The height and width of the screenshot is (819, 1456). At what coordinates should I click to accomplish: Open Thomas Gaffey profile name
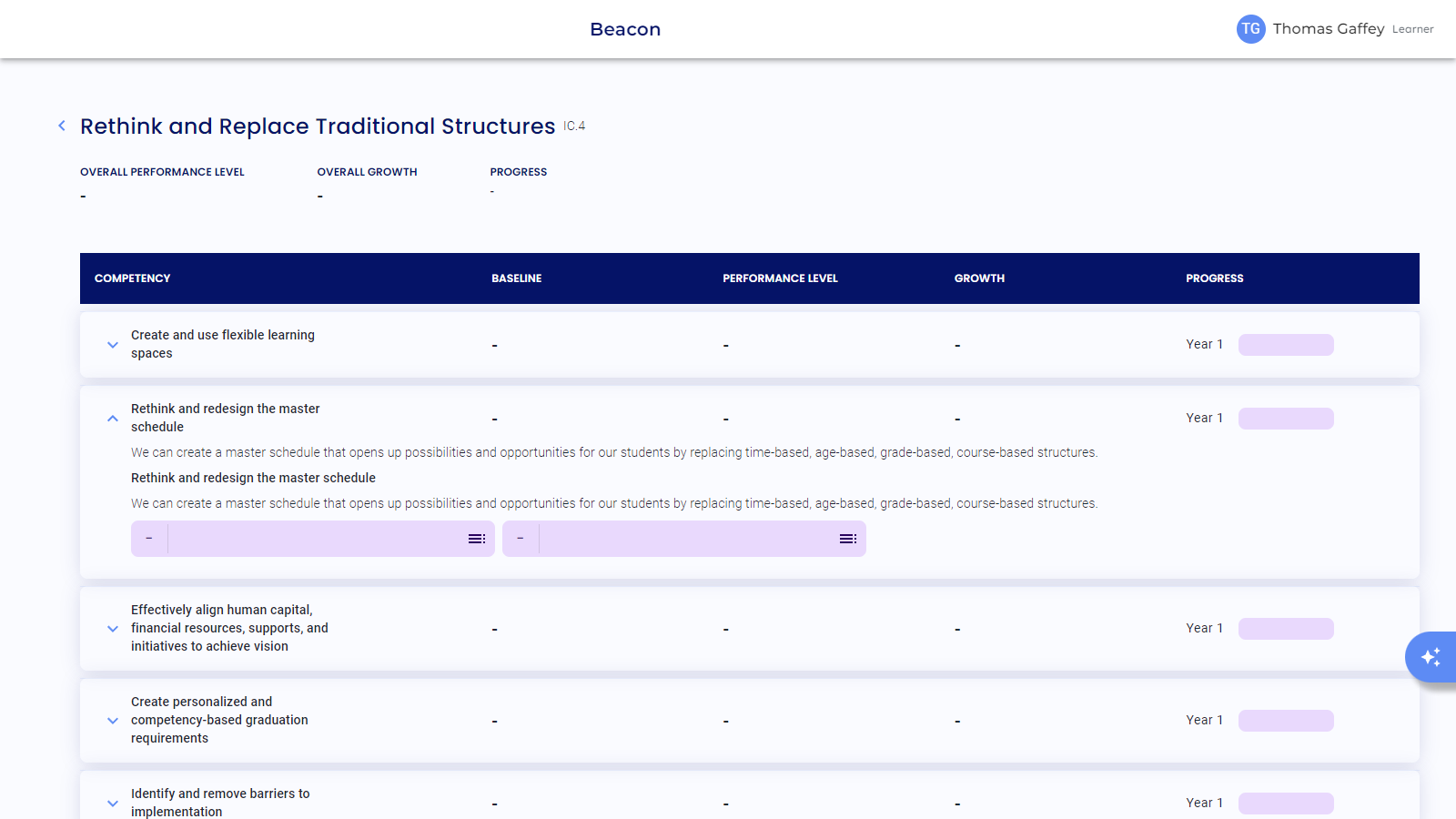(x=1328, y=29)
